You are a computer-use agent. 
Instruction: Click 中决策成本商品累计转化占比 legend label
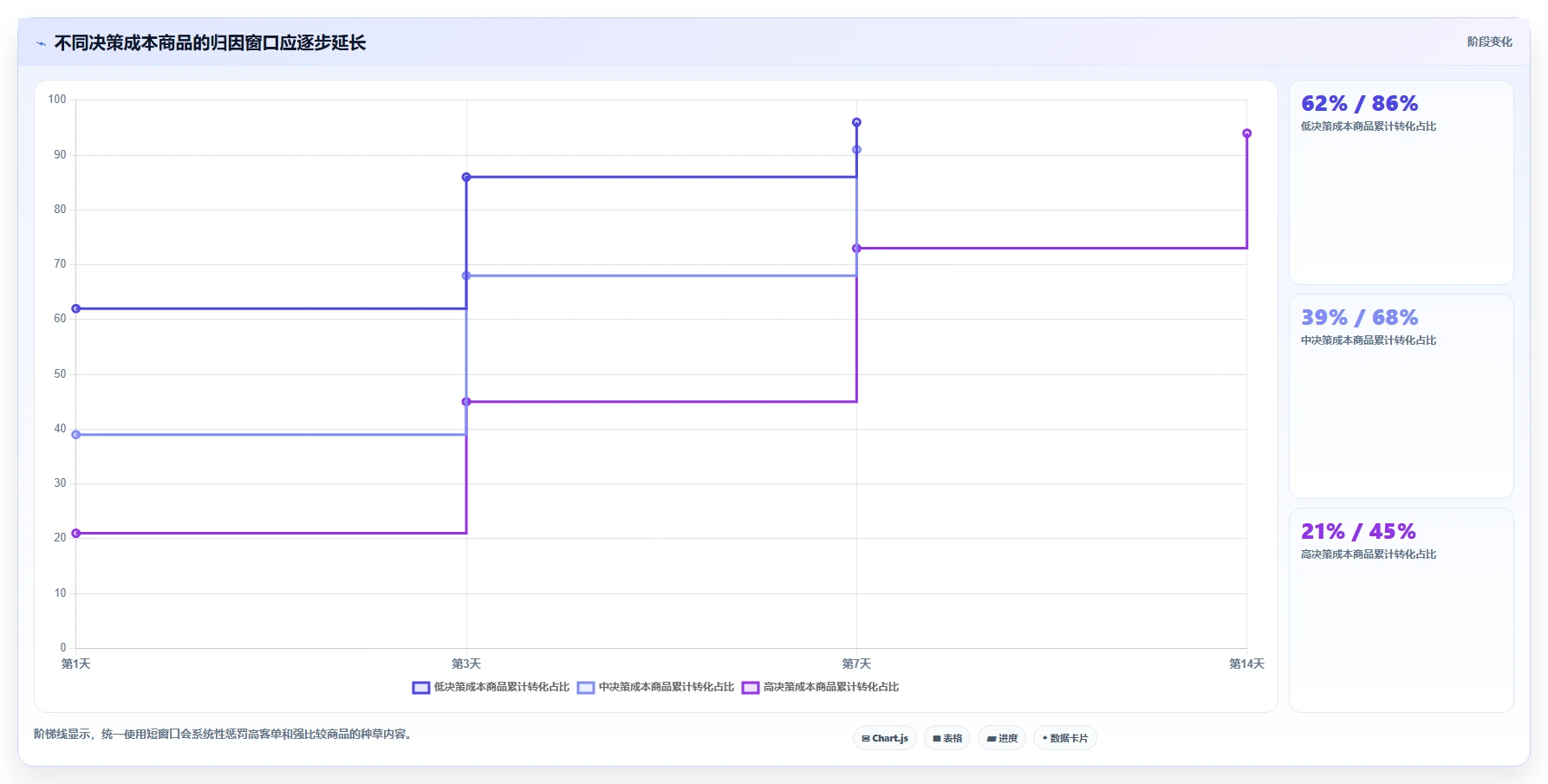click(x=667, y=687)
